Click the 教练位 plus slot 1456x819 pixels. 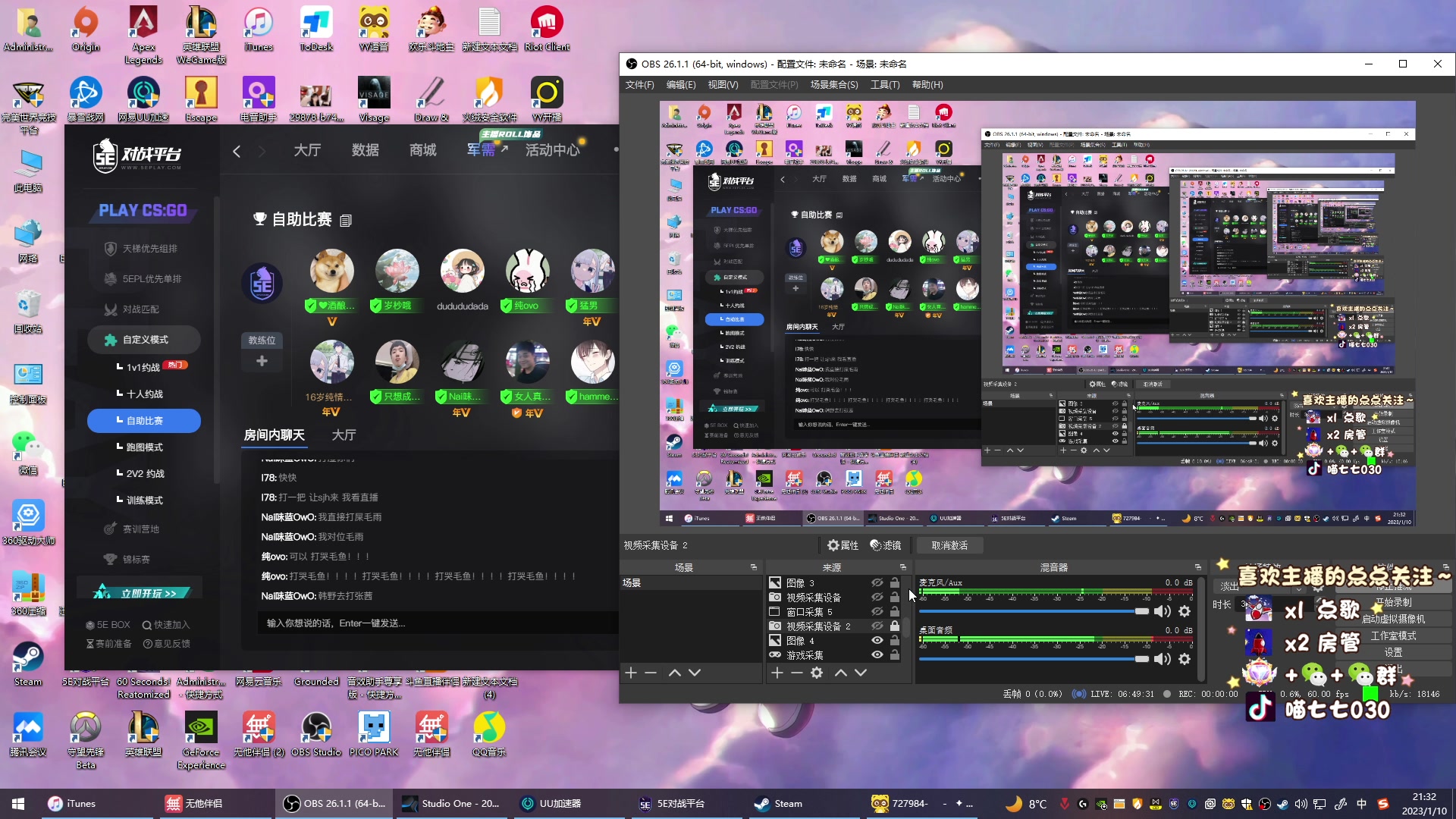tap(262, 361)
